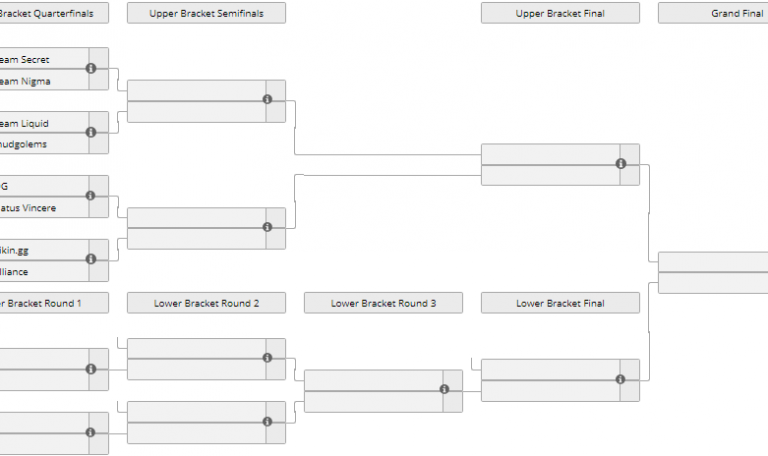Click info icon for OG vs Natus Vincere
768x456 pixels.
(91, 196)
